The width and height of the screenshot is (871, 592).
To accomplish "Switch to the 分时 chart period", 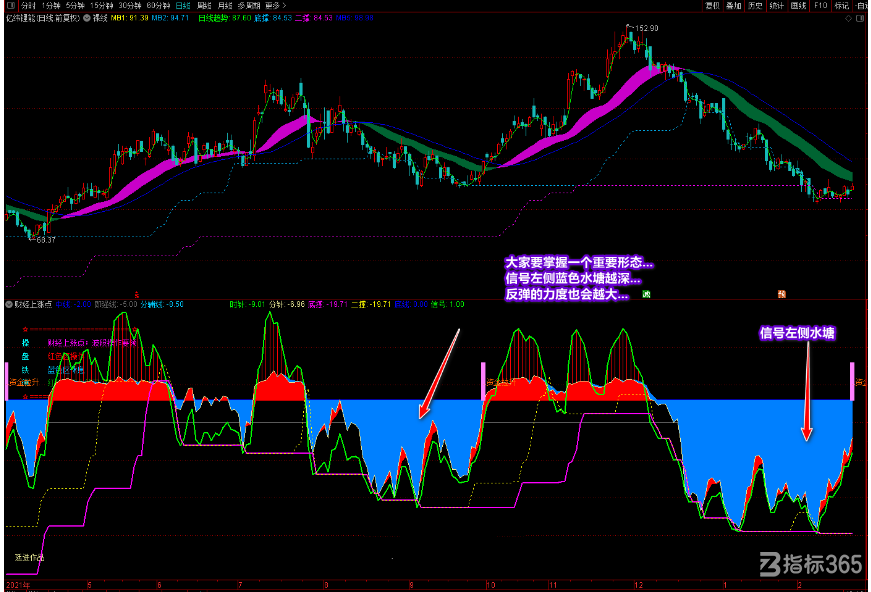I will 29,6.
